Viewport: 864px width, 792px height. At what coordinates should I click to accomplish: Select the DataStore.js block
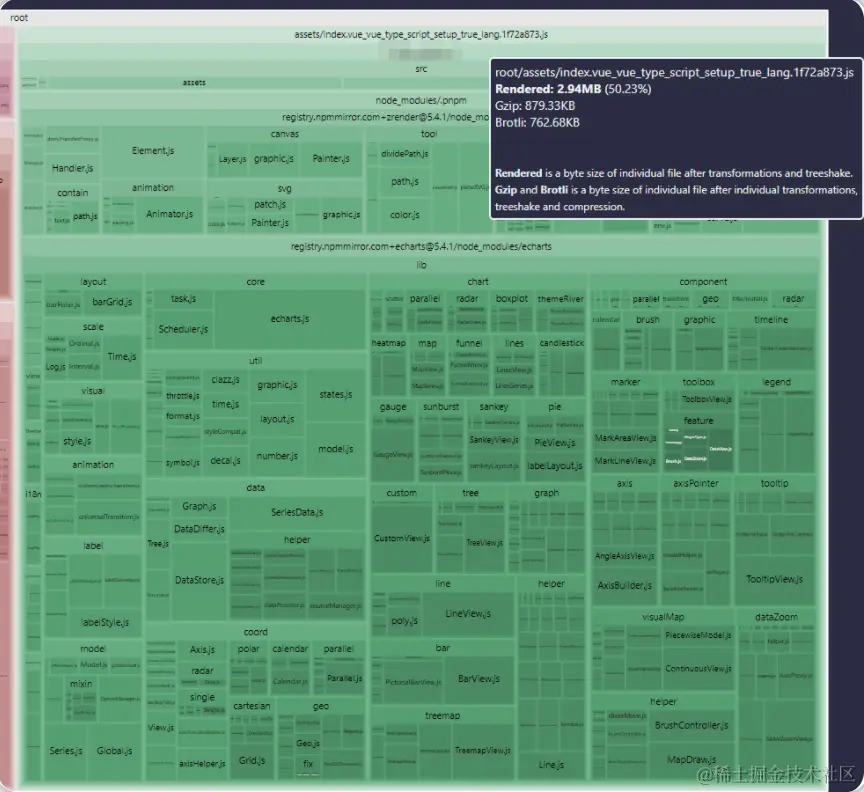pos(199,580)
